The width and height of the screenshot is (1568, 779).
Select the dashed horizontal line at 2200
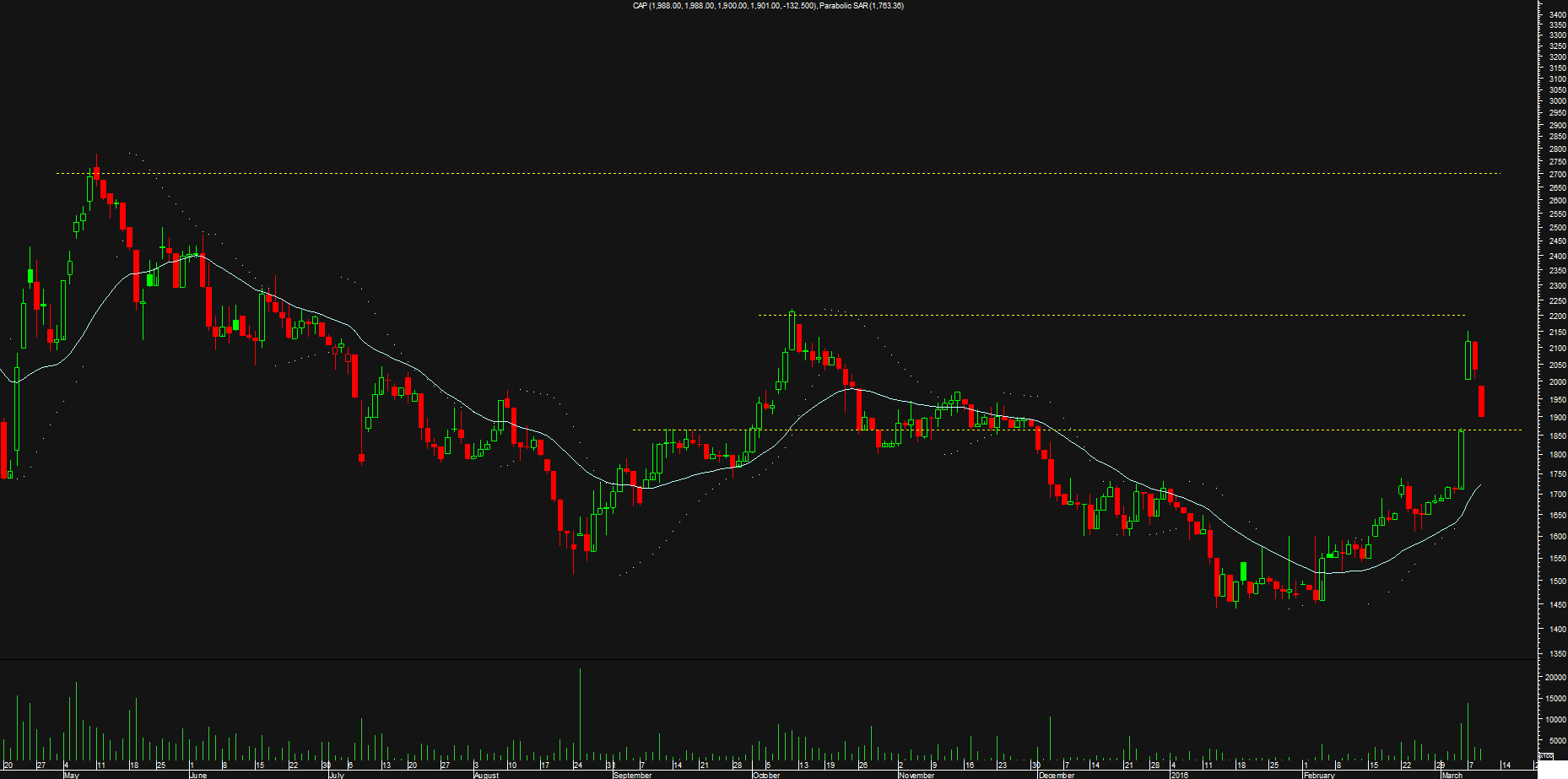(1097, 315)
